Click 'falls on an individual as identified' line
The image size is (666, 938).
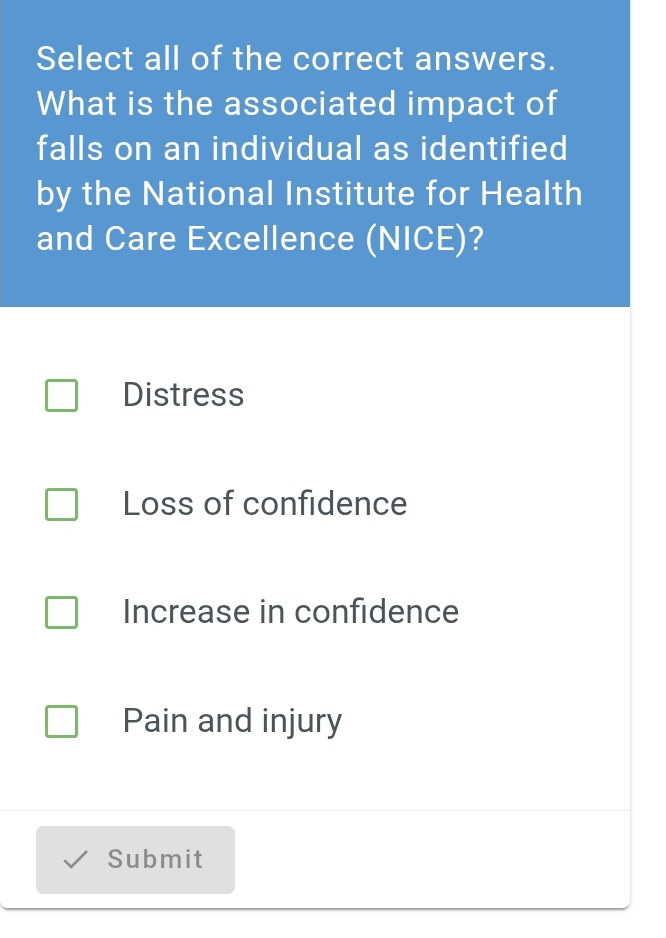[302, 149]
